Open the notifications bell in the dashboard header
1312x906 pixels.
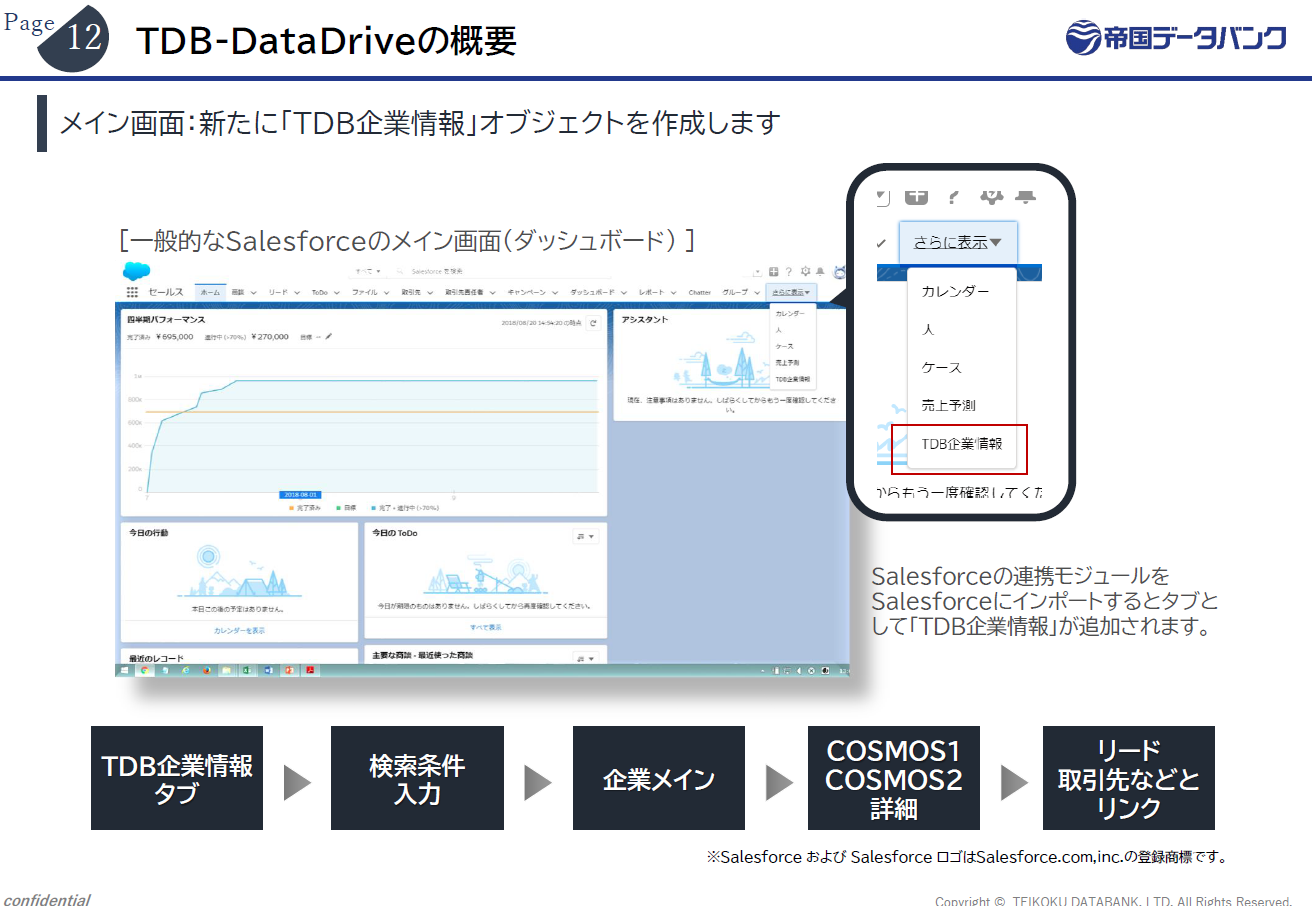[820, 272]
